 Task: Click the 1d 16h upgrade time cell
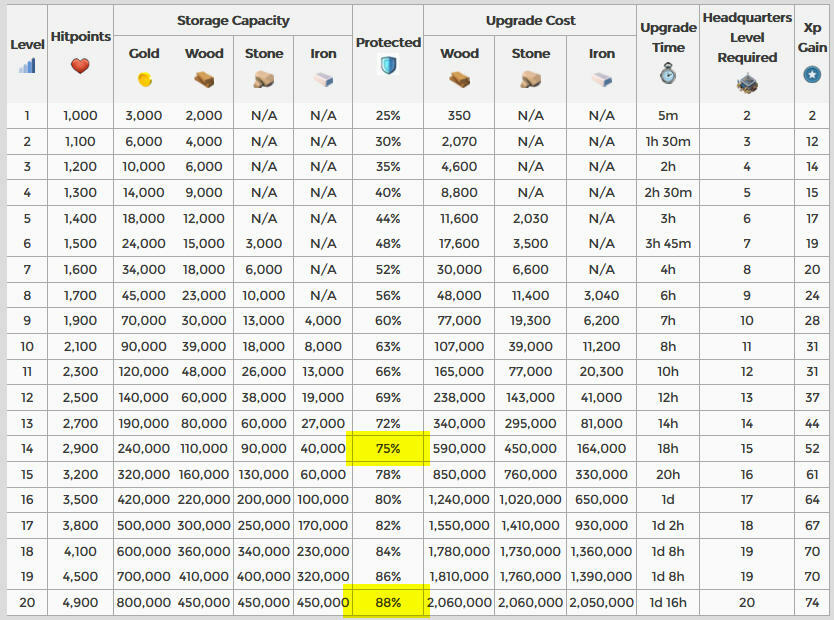(x=668, y=602)
